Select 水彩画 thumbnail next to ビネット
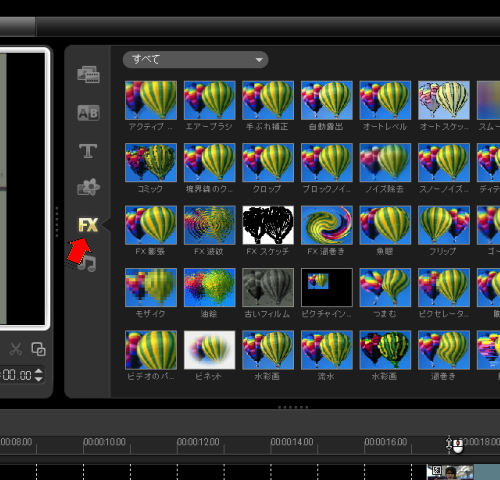 click(x=268, y=350)
